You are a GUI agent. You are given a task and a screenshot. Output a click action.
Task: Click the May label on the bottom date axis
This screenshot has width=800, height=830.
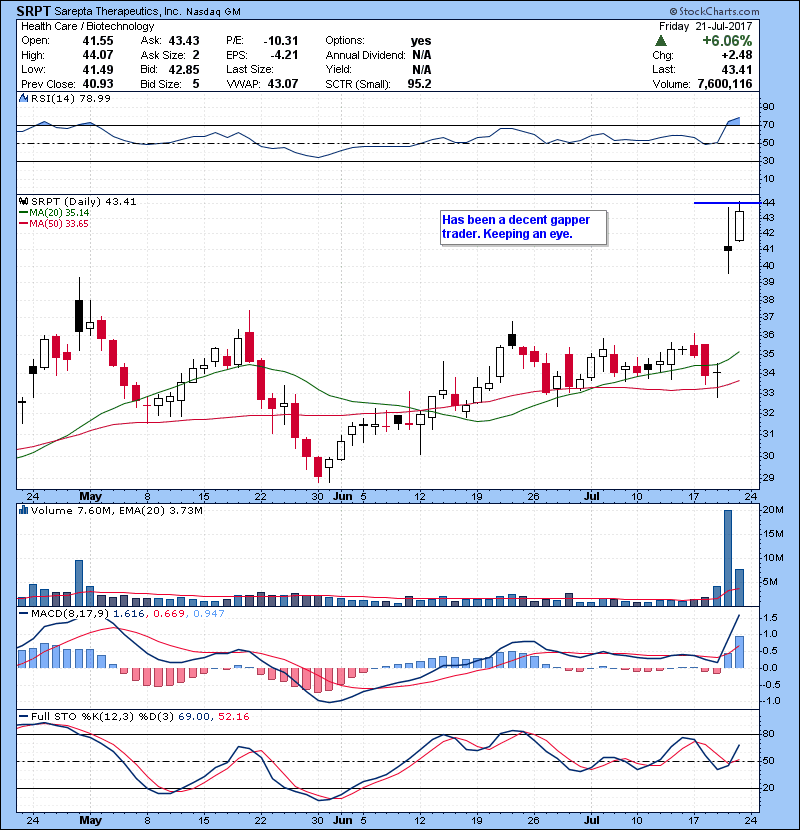point(91,820)
